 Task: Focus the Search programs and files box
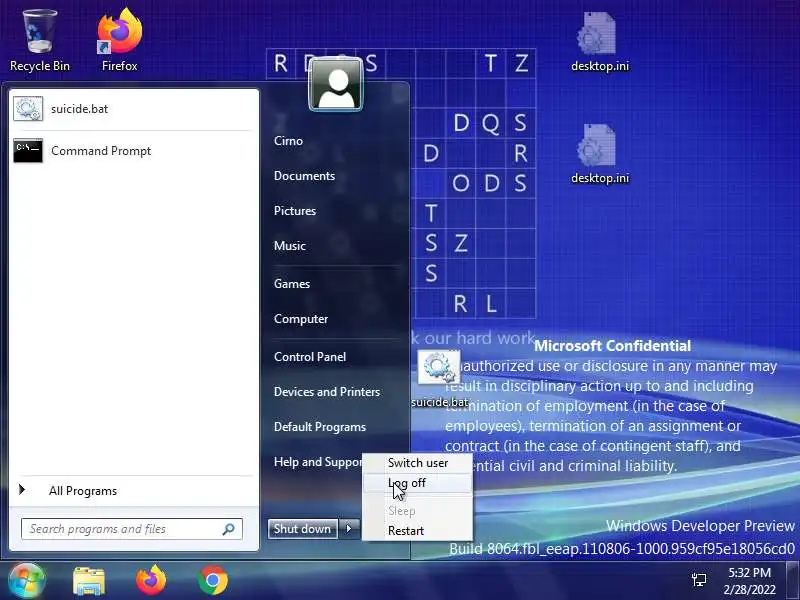[132, 529]
